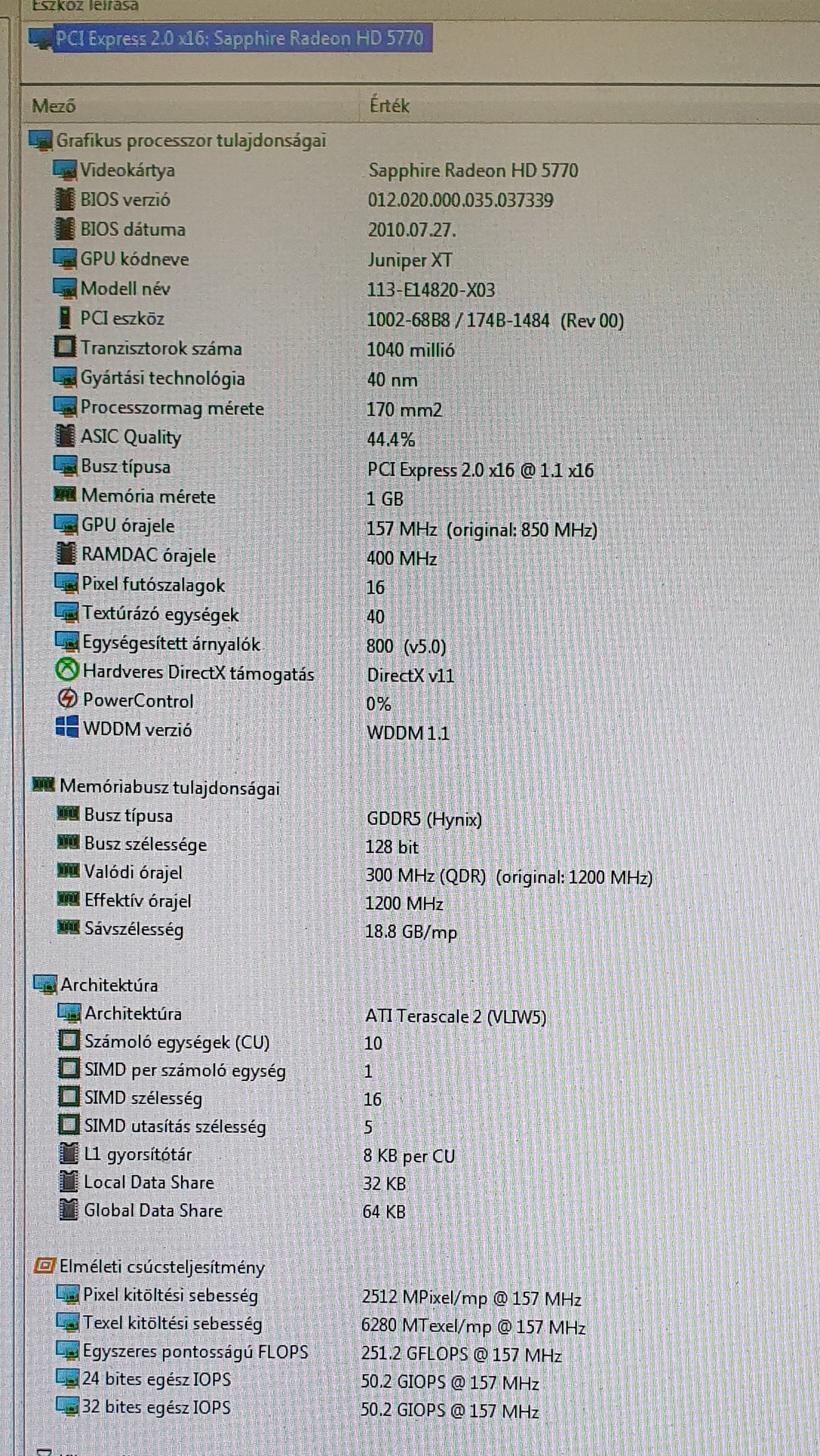This screenshot has width=820, height=1456.
Task: Select the value 113-E14820-X03
Action: tap(431, 291)
